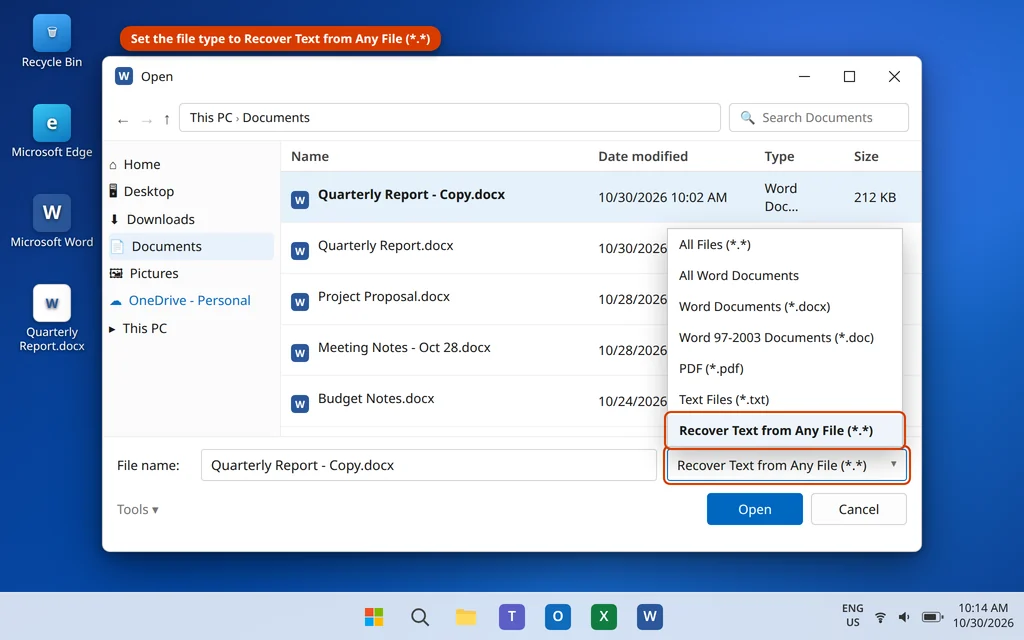Click the ENG US language indicator
Viewport: 1024px width, 640px height.
852,615
